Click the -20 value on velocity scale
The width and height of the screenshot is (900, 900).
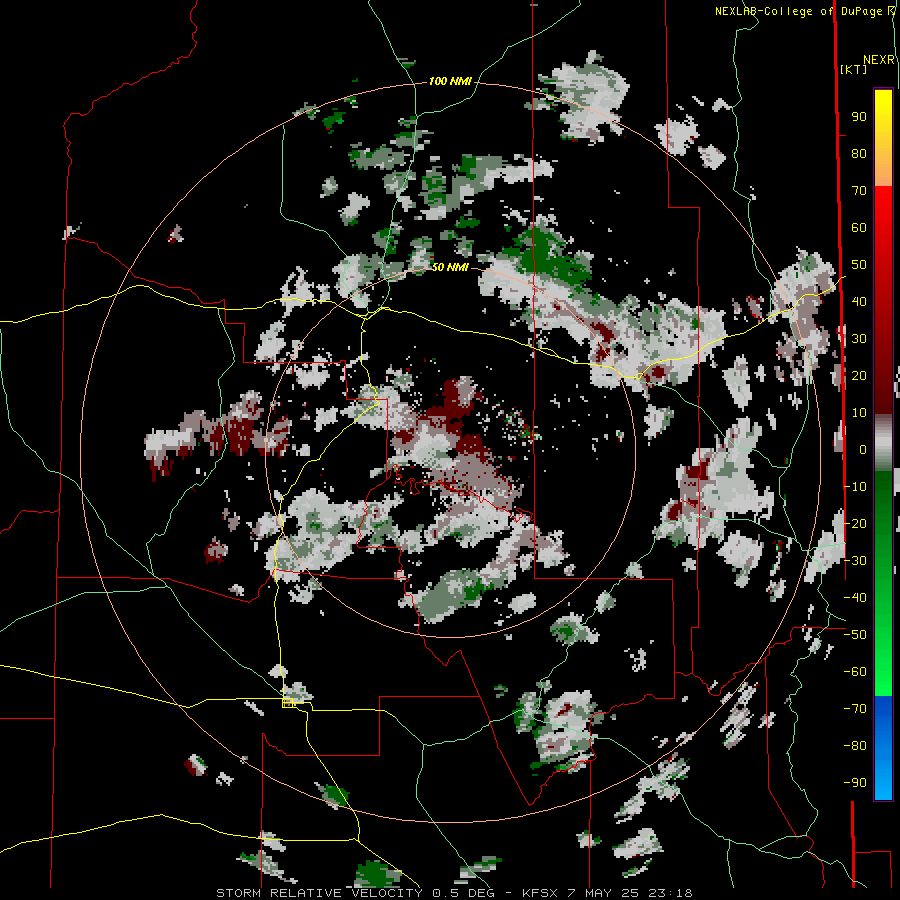coord(855,523)
